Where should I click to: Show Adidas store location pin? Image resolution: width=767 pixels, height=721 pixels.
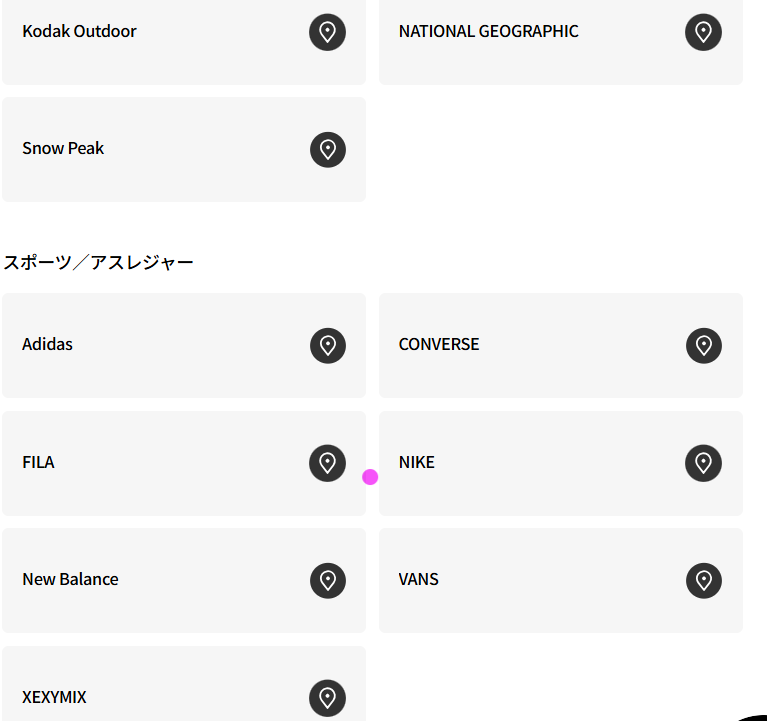click(327, 345)
